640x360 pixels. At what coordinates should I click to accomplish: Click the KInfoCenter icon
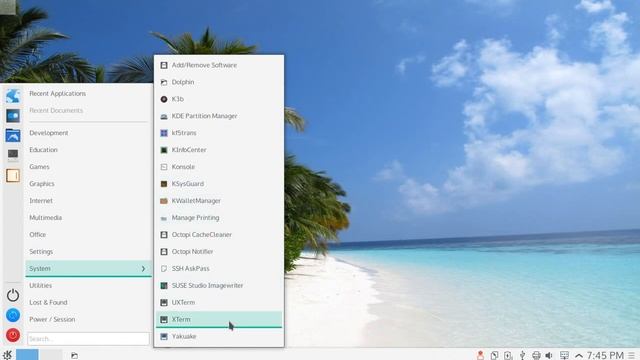[164, 150]
